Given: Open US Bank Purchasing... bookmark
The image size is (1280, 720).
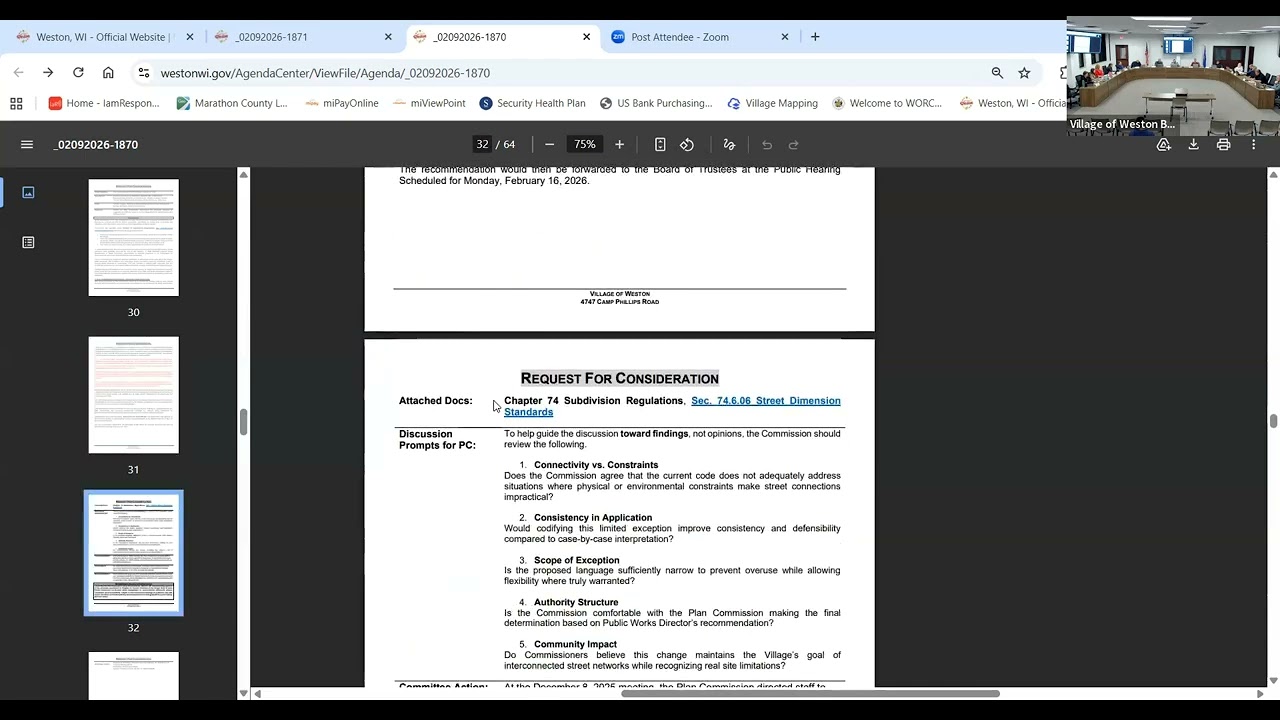Looking at the screenshot, I should [656, 103].
